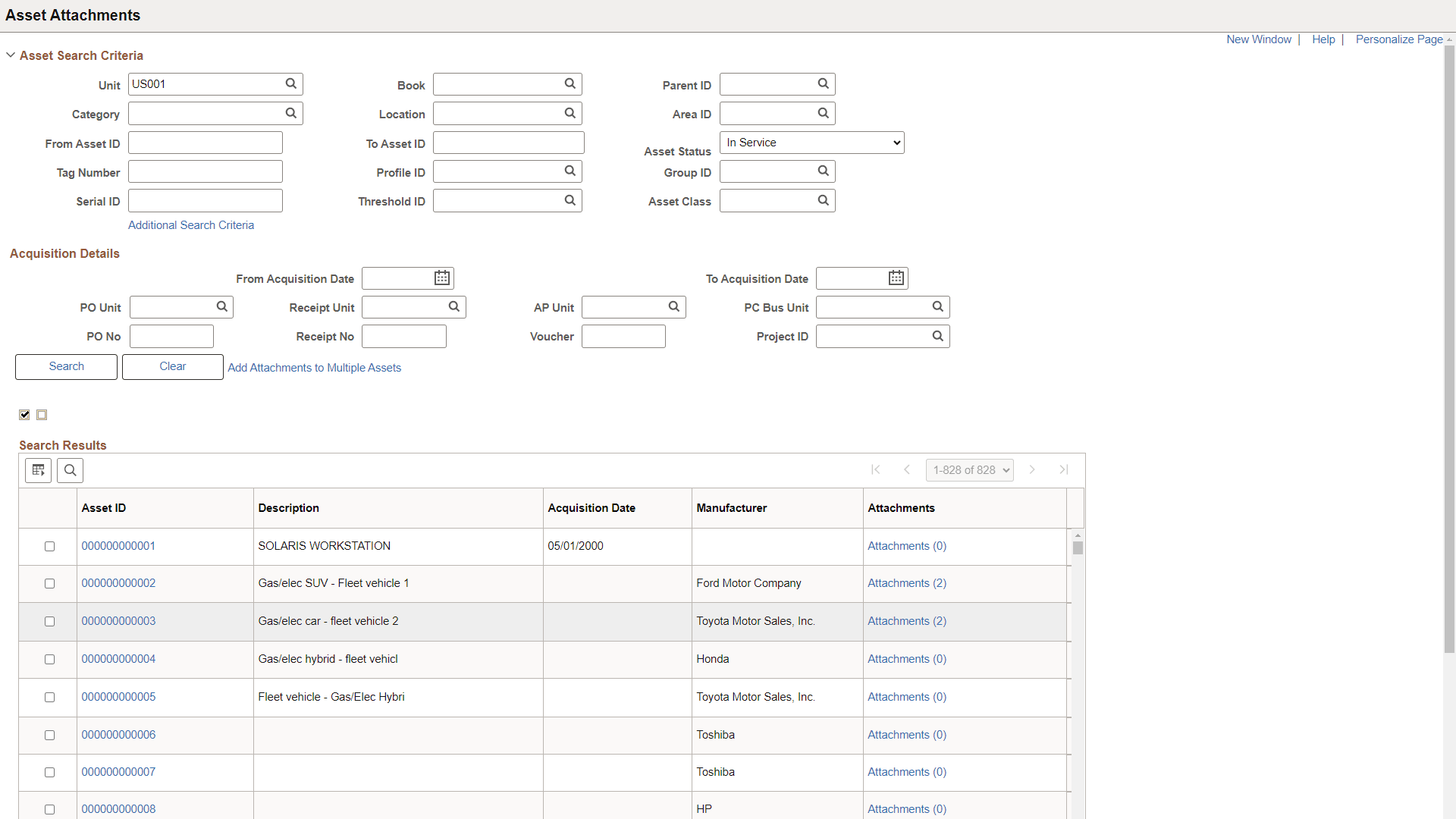This screenshot has height=819, width=1456.
Task: Open Attachments (2) for Ford Motor Company asset
Action: (x=907, y=583)
